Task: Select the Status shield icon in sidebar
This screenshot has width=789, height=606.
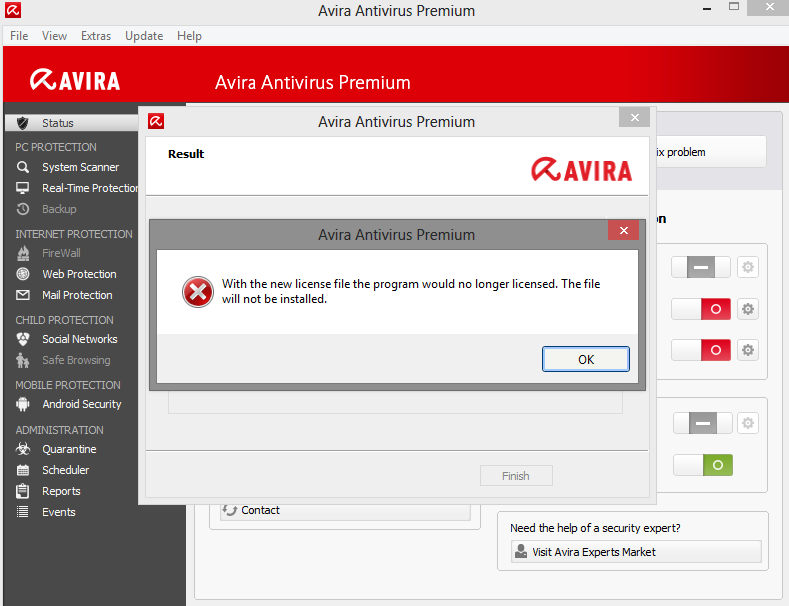Action: (23, 123)
